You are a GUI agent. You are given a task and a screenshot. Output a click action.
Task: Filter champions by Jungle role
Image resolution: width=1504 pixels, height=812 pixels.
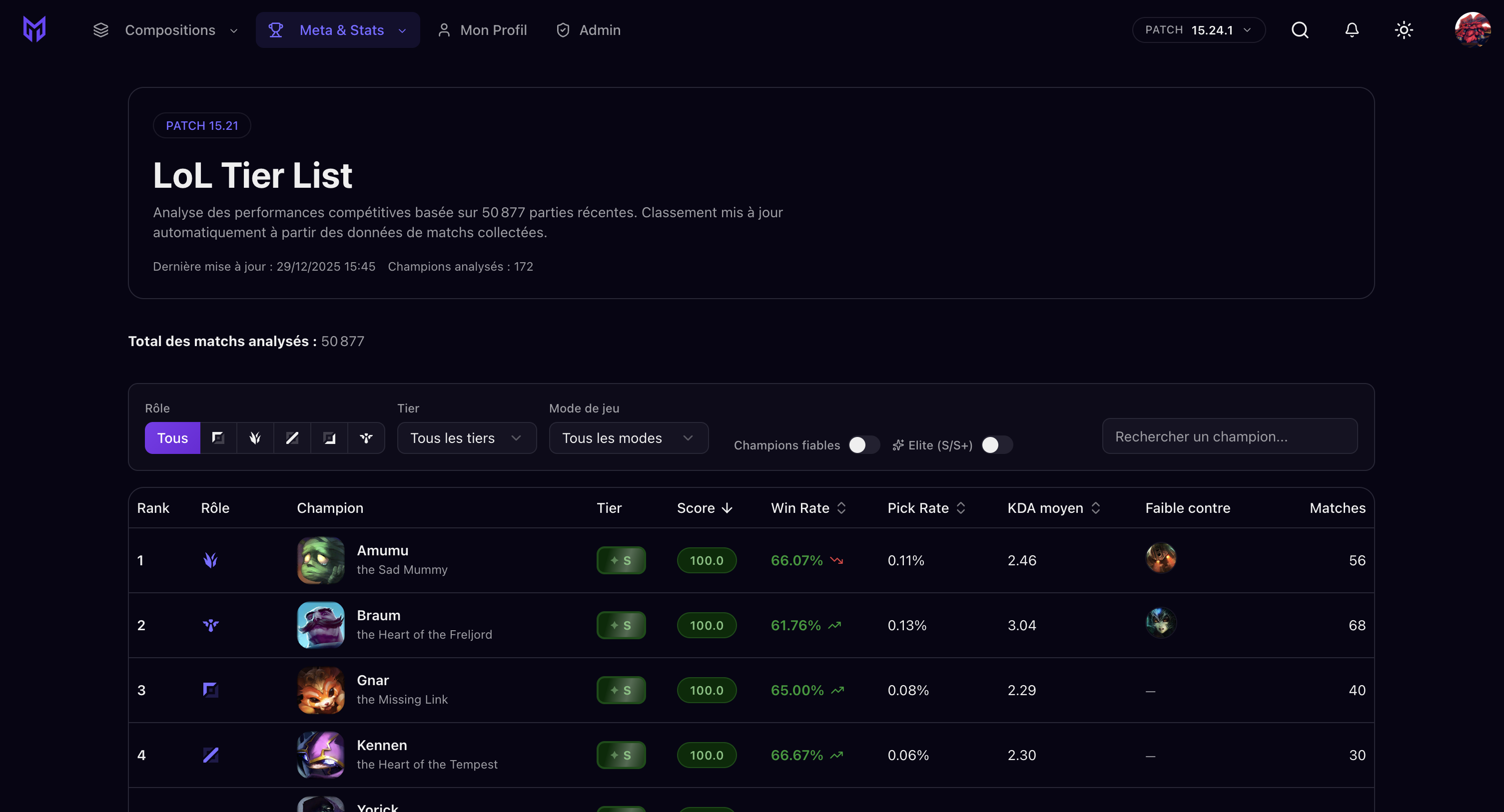pos(254,437)
